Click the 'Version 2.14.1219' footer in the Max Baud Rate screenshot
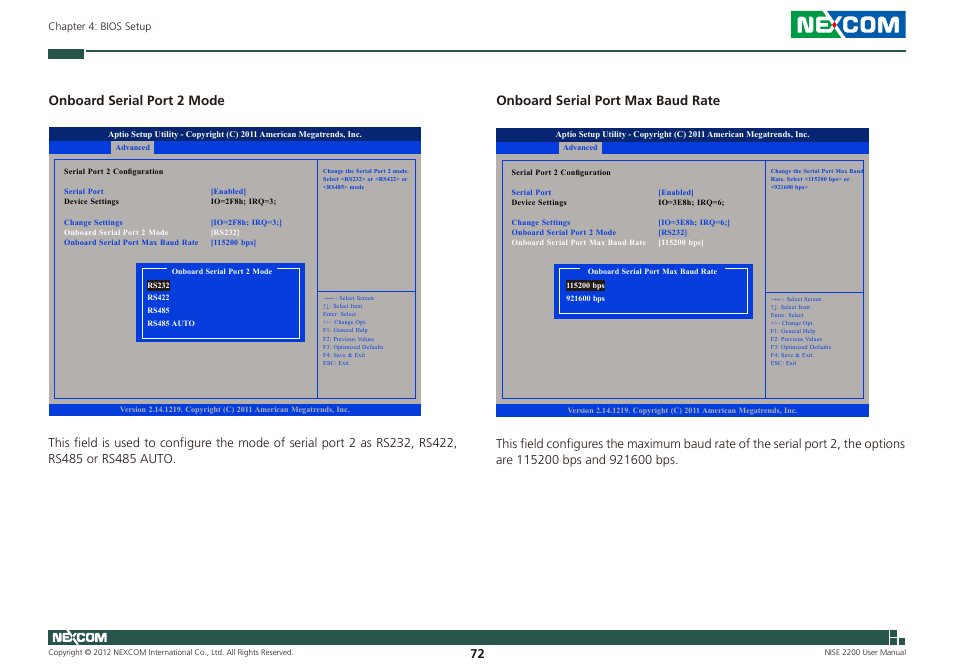 click(x=682, y=410)
